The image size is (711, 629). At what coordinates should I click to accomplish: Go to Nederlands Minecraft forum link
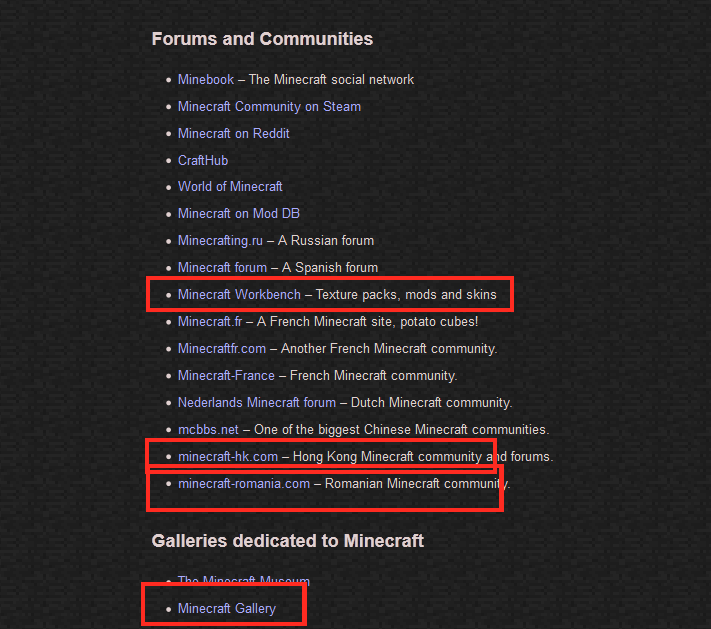click(x=257, y=403)
